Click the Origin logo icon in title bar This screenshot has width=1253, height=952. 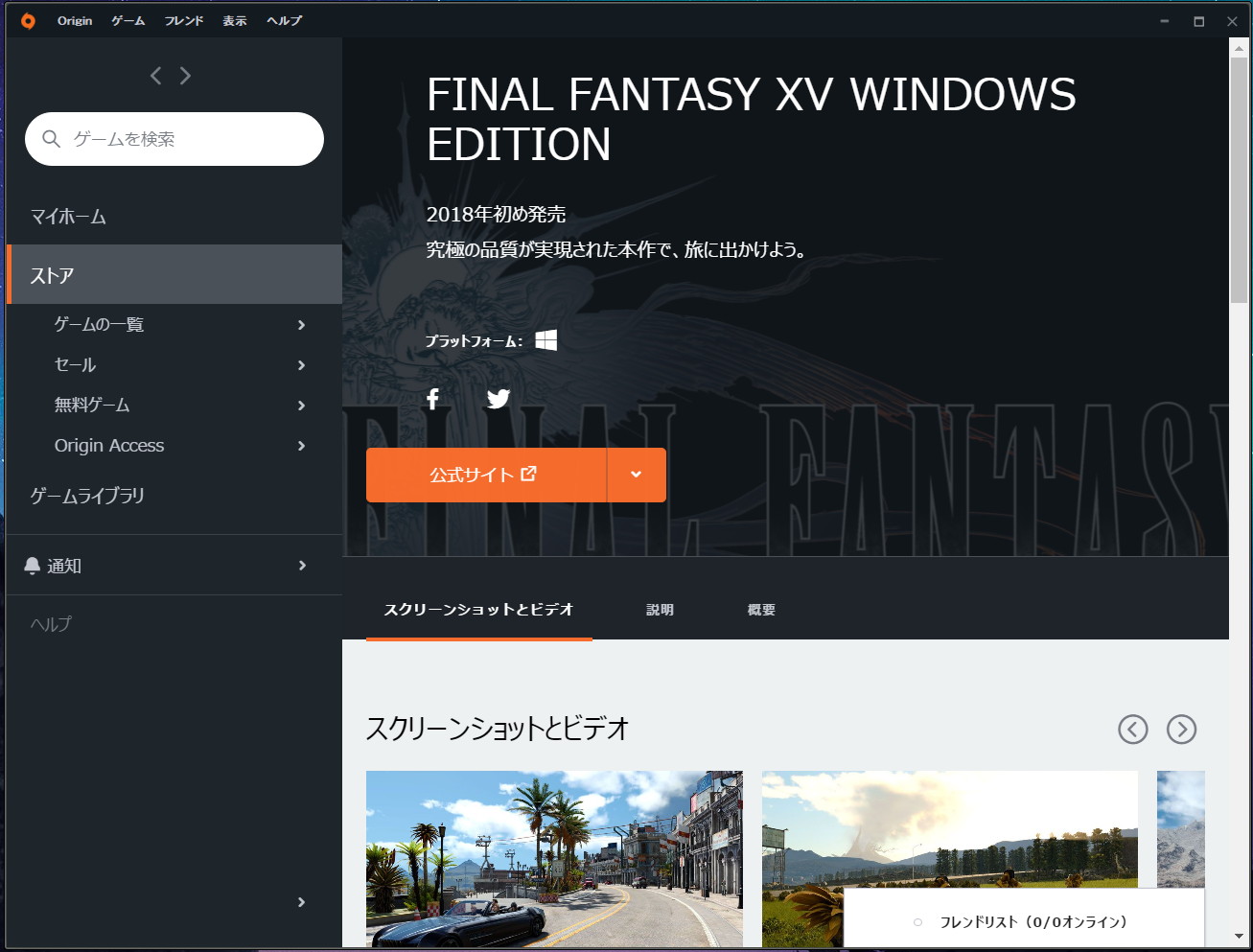click(28, 21)
